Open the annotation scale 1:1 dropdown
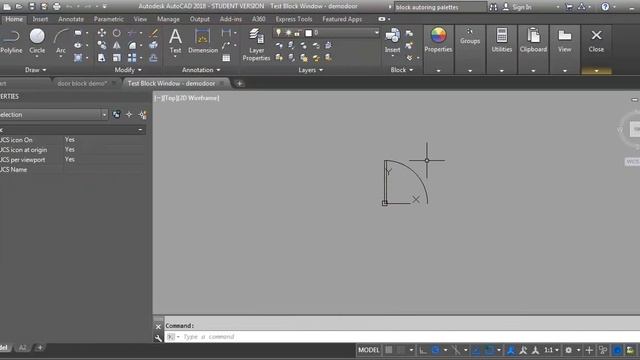The image size is (640, 360). [x=551, y=350]
